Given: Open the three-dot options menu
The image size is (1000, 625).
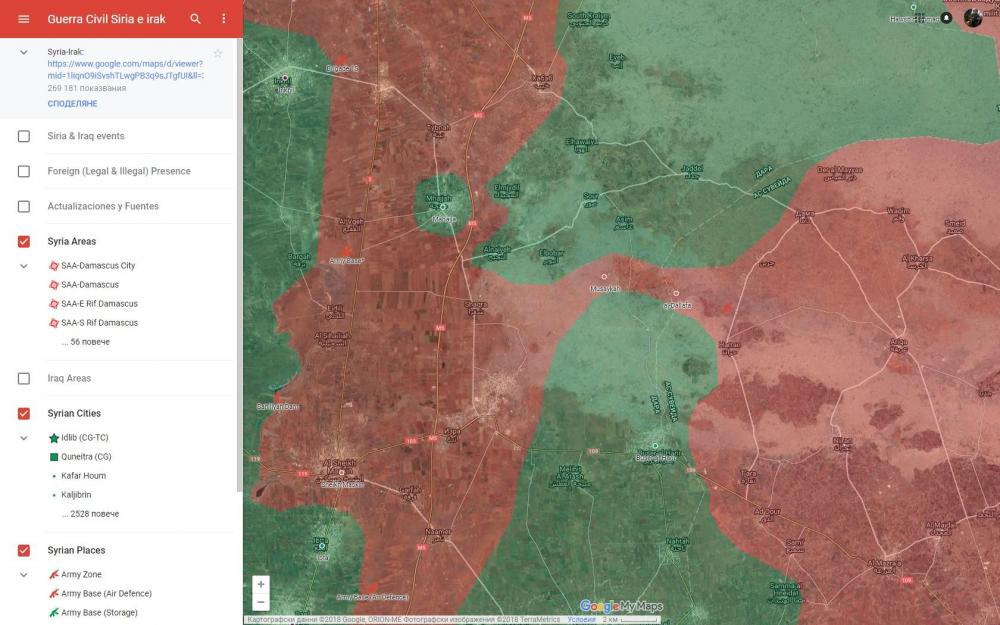Looking at the screenshot, I should point(223,19).
